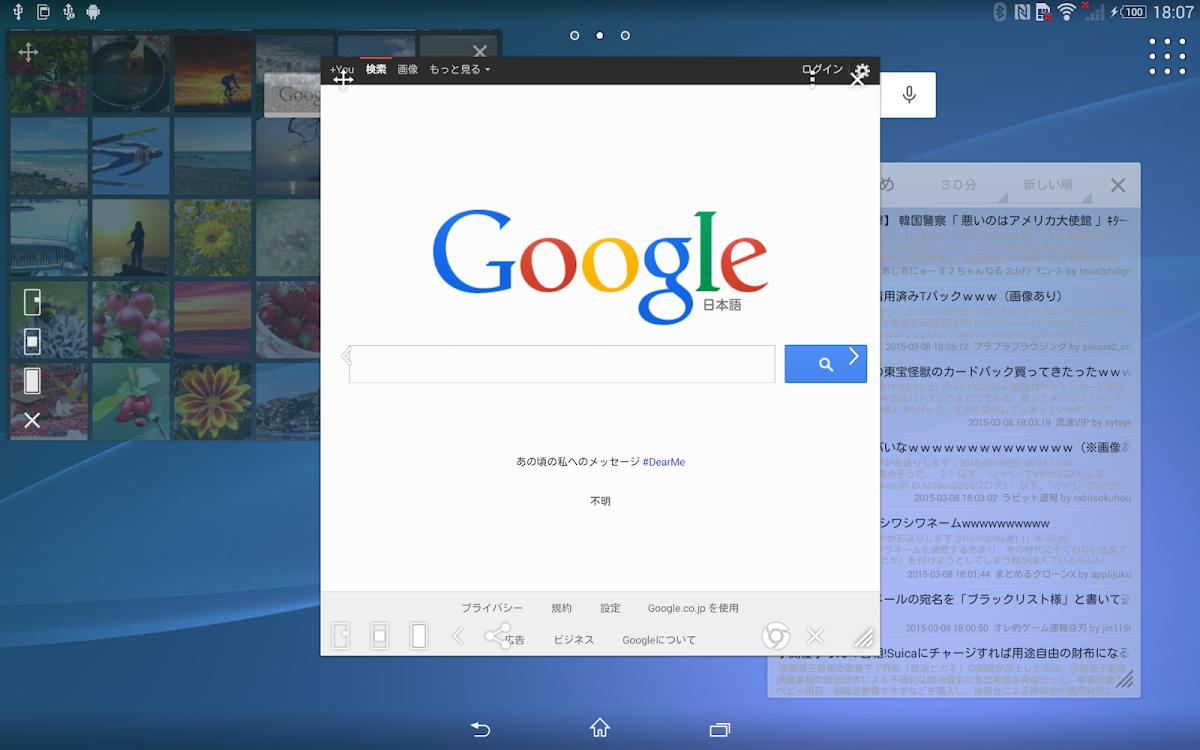The height and width of the screenshot is (750, 1200).
Task: Select the small window size icon in browser toolbar
Action: (341, 636)
